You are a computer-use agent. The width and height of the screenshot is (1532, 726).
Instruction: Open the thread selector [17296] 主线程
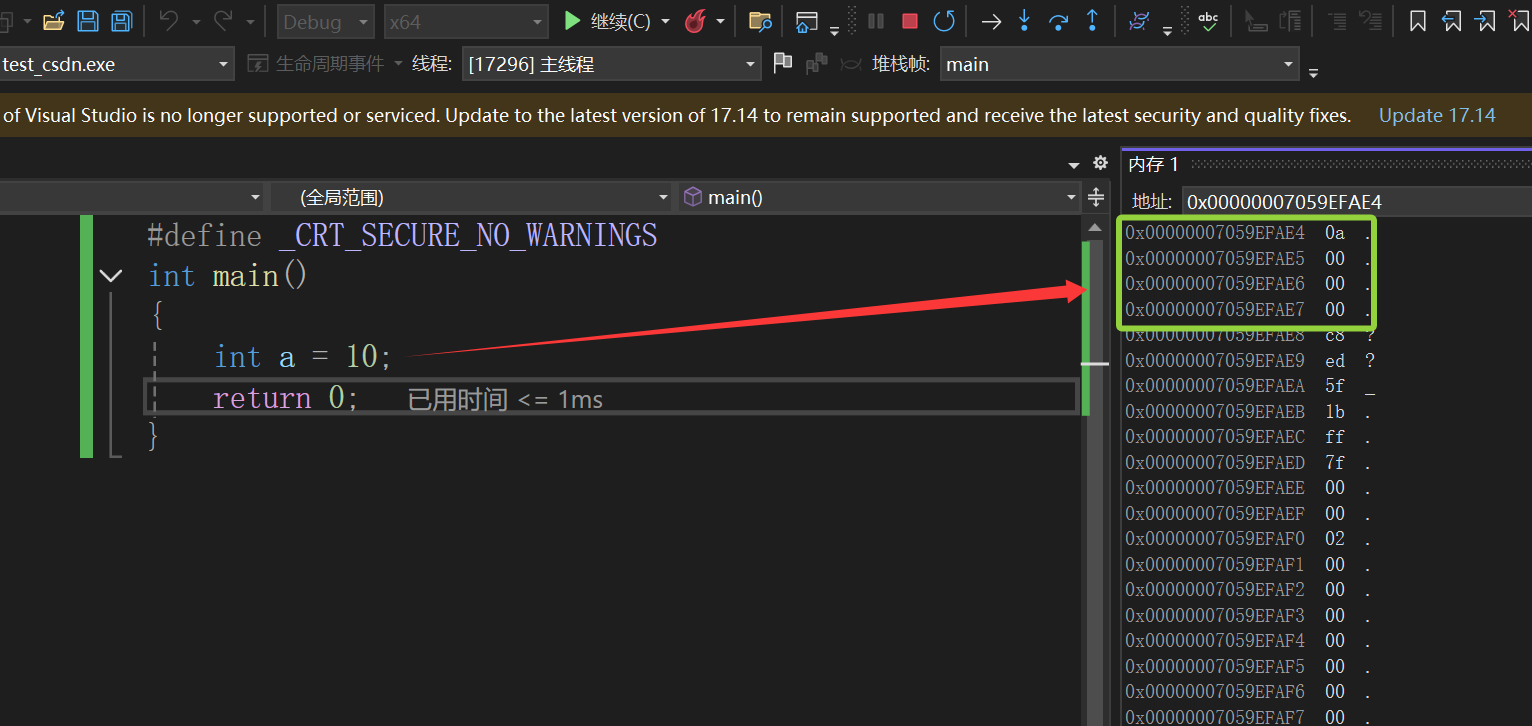pos(612,64)
